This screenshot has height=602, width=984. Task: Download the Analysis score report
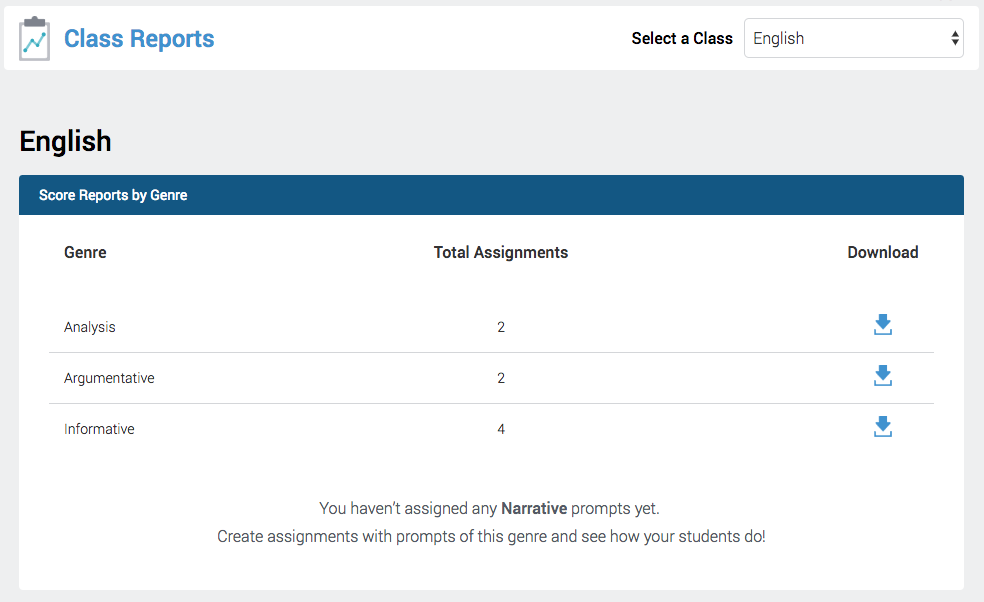pos(882,325)
